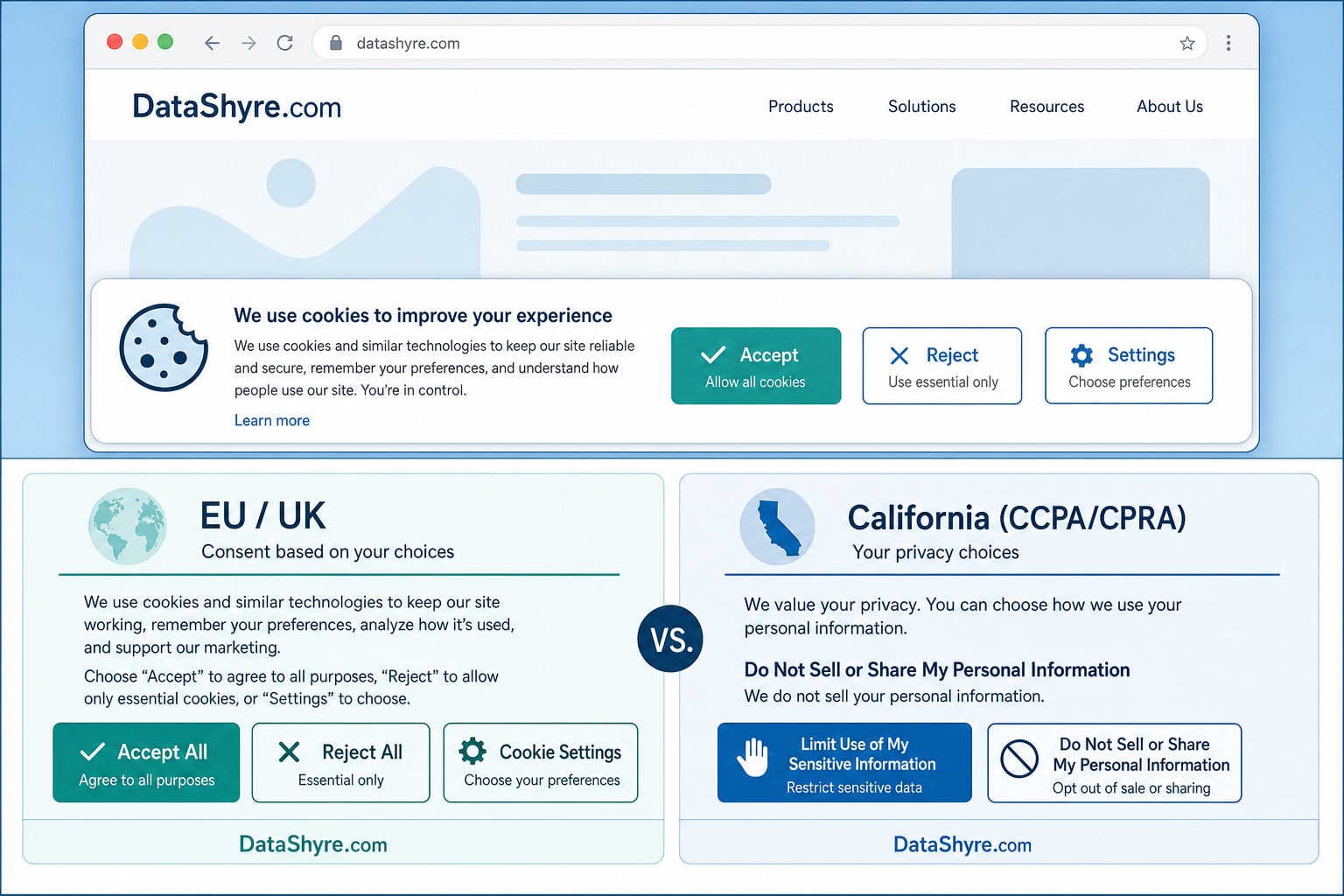The width and height of the screenshot is (1344, 896).
Task: Click the California map icon
Action: 777,527
